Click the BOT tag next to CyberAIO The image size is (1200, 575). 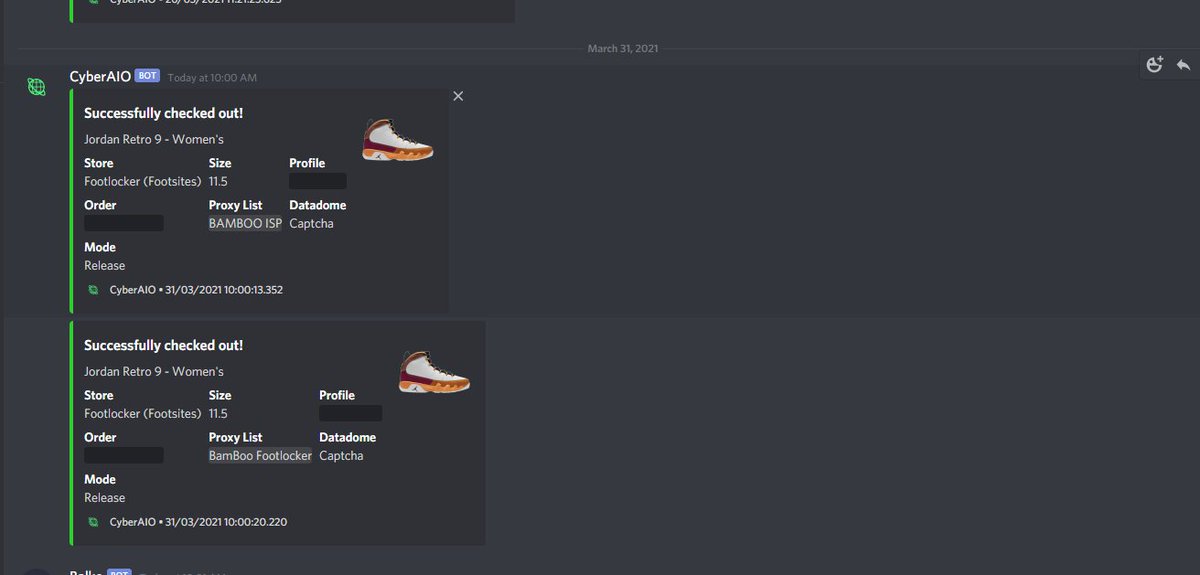click(147, 76)
